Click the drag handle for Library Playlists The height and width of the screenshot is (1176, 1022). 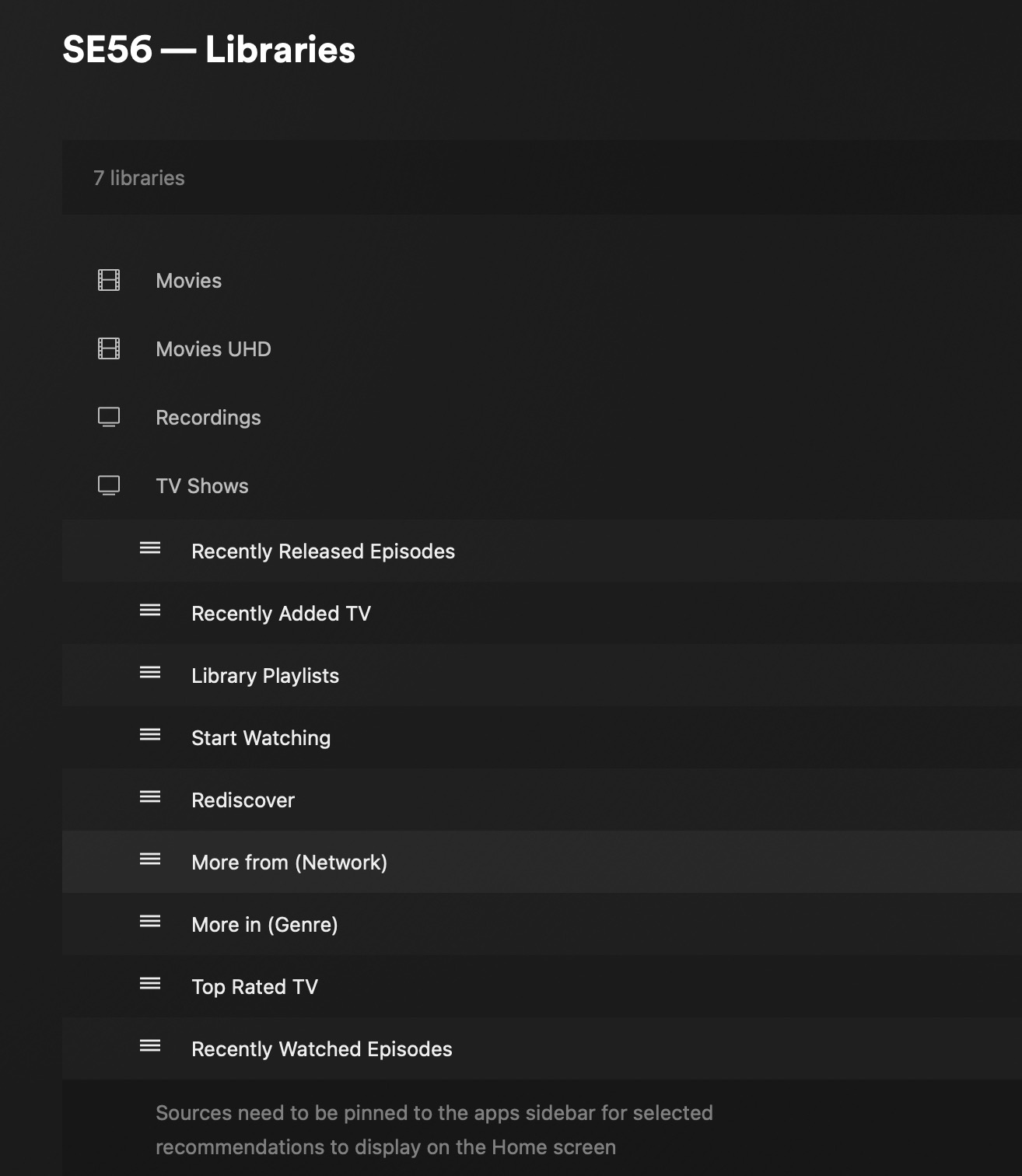pos(150,673)
